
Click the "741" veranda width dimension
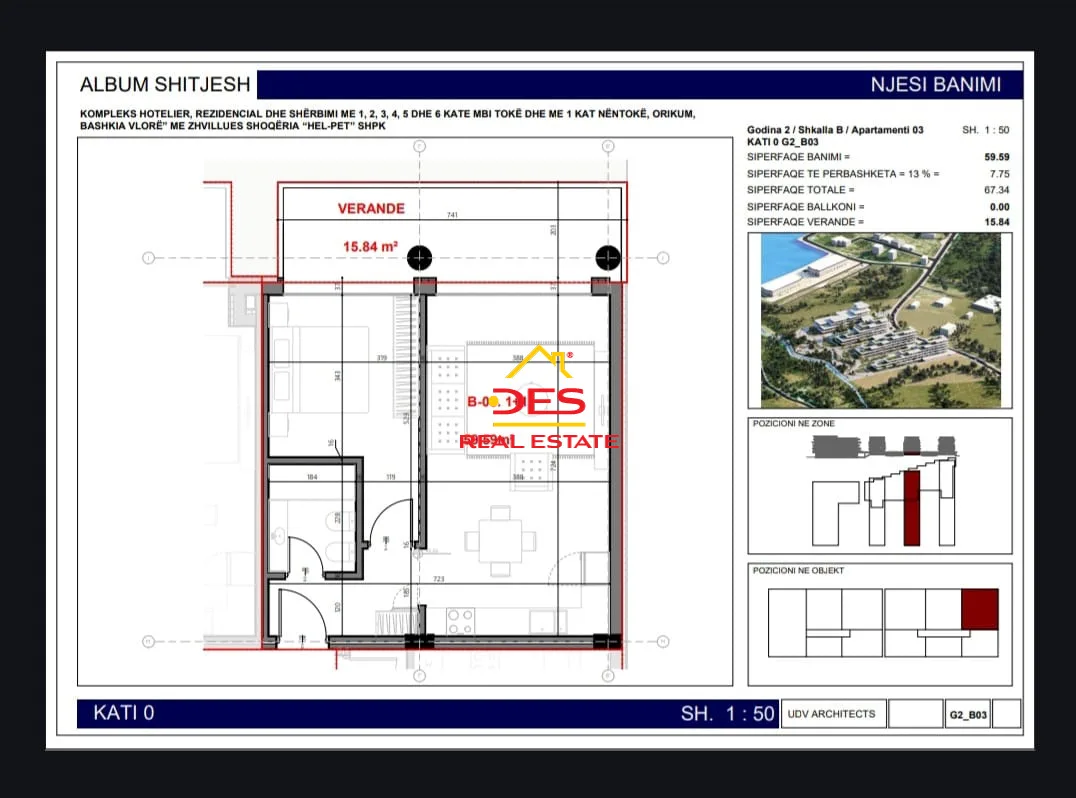tap(452, 215)
